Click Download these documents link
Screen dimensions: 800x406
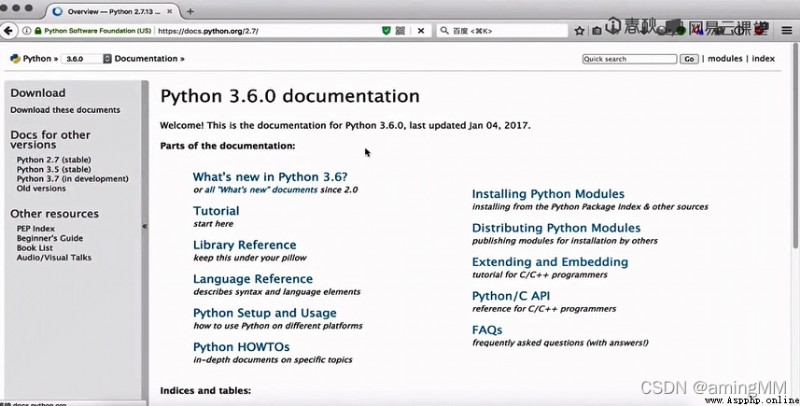(x=65, y=110)
